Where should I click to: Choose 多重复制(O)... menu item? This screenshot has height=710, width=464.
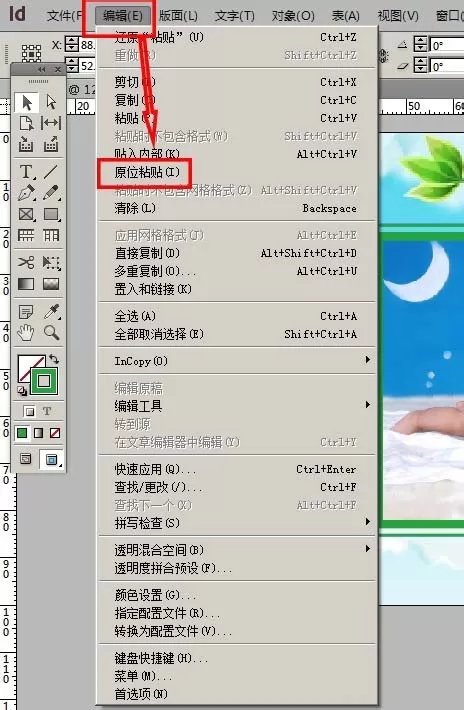pyautogui.click(x=237, y=271)
